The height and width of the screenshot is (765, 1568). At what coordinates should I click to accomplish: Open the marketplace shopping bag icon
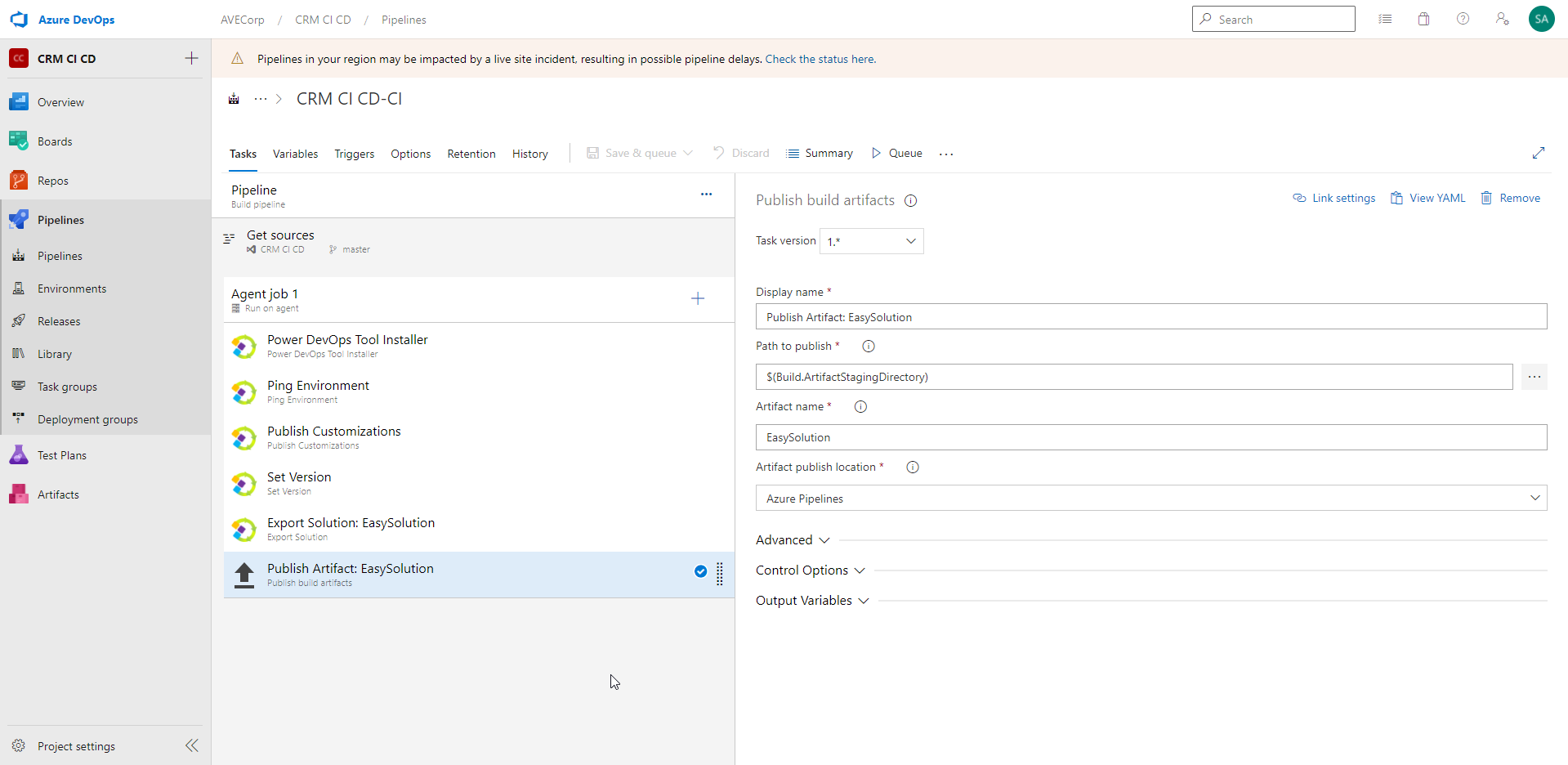tap(1423, 19)
